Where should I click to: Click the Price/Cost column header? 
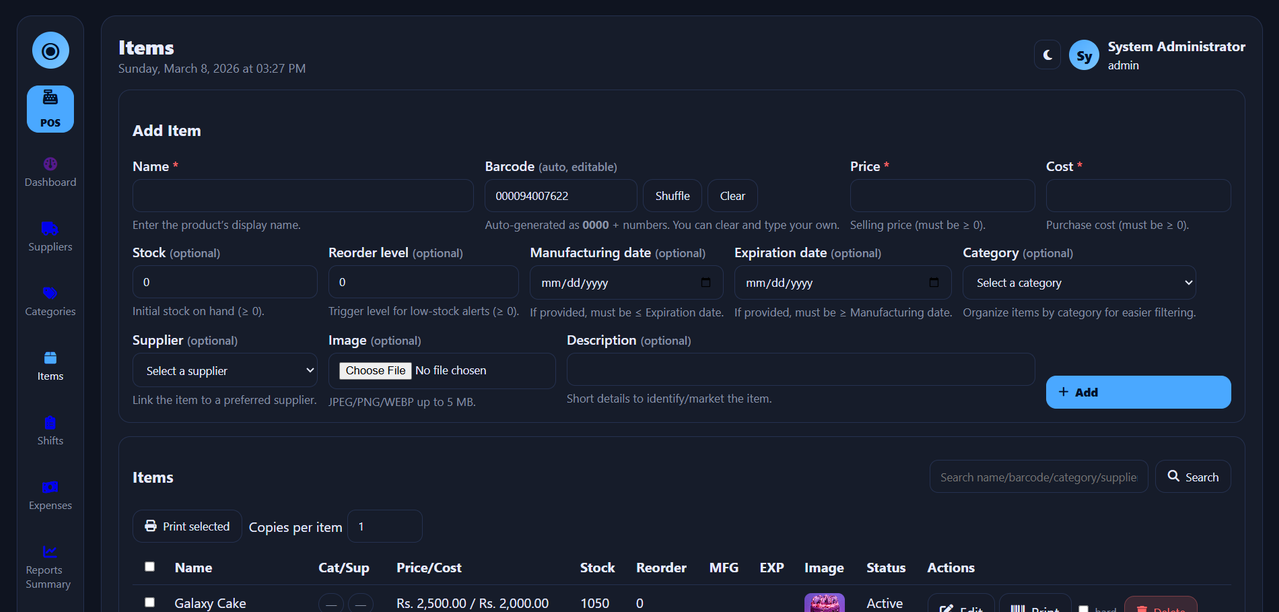(429, 567)
